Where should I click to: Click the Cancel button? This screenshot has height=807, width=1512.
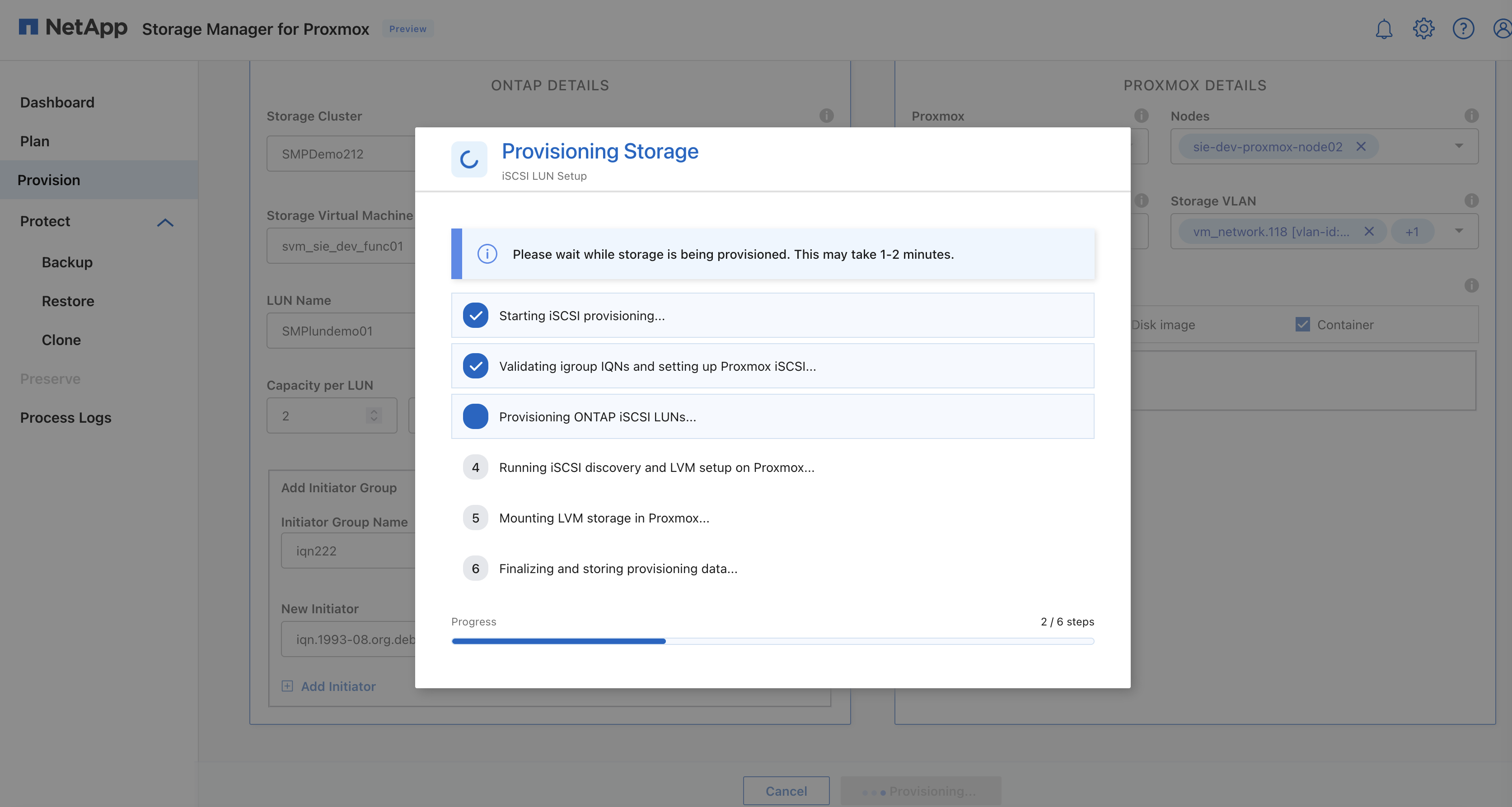(786, 791)
